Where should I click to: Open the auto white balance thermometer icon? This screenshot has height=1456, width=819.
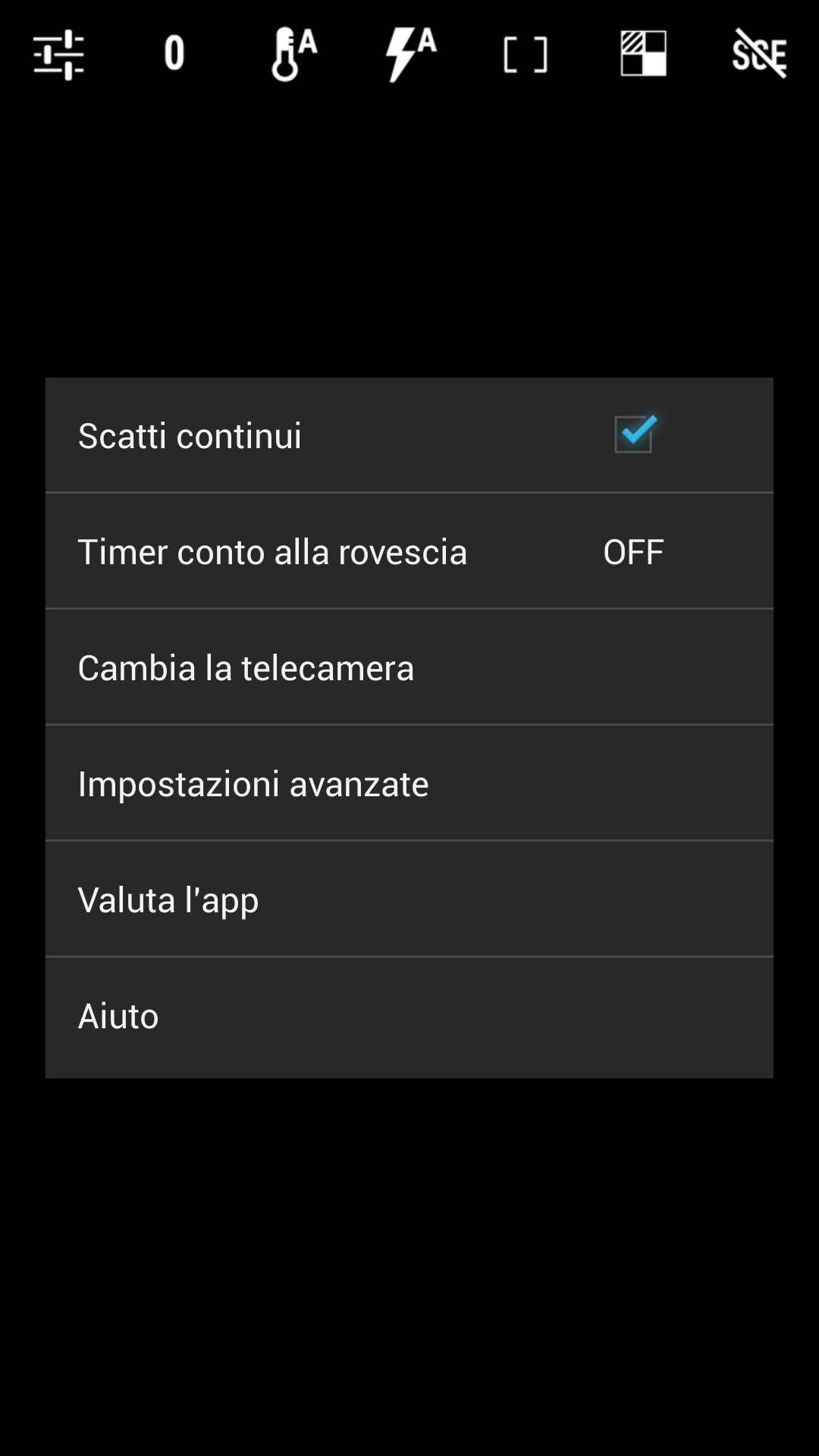pos(293,54)
